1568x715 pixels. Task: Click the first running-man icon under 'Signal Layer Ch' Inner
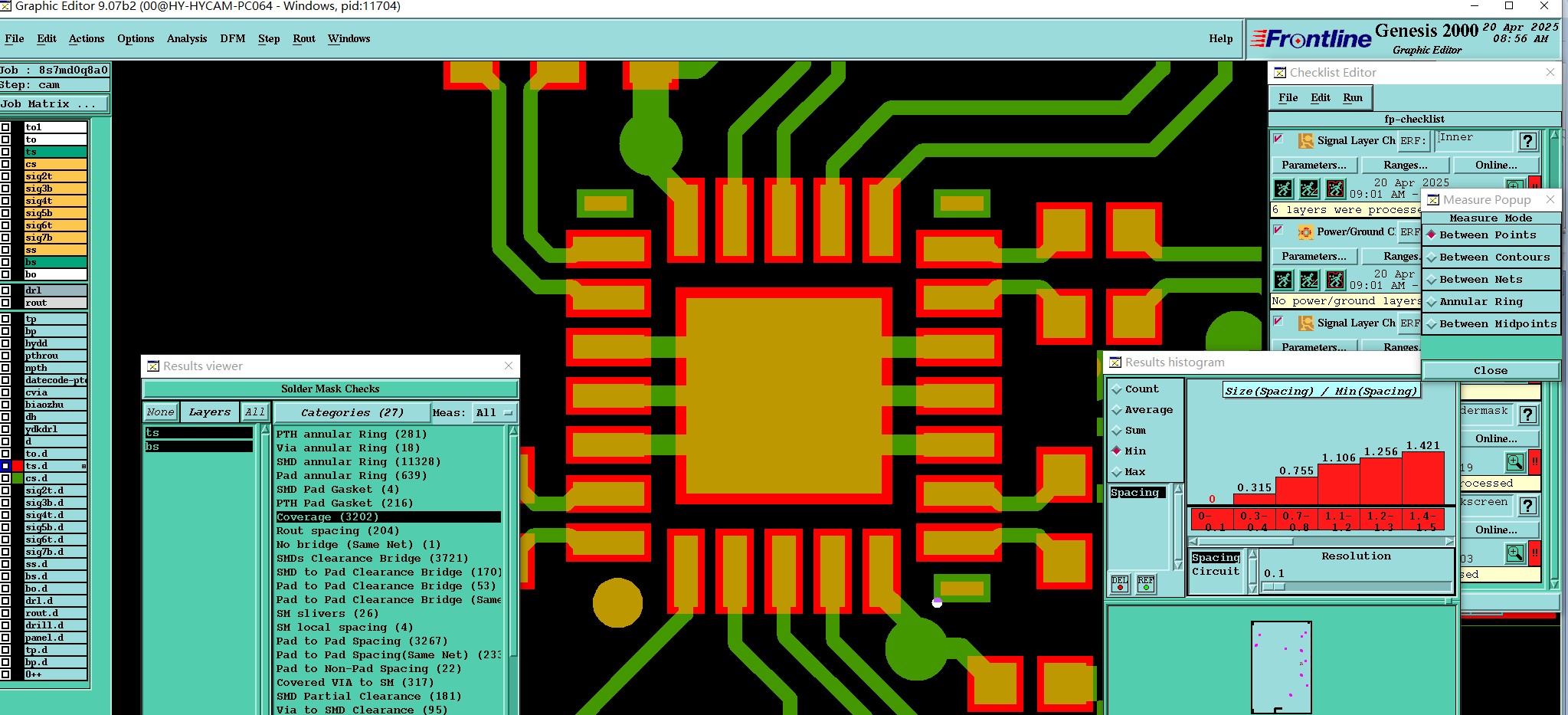(x=1284, y=189)
